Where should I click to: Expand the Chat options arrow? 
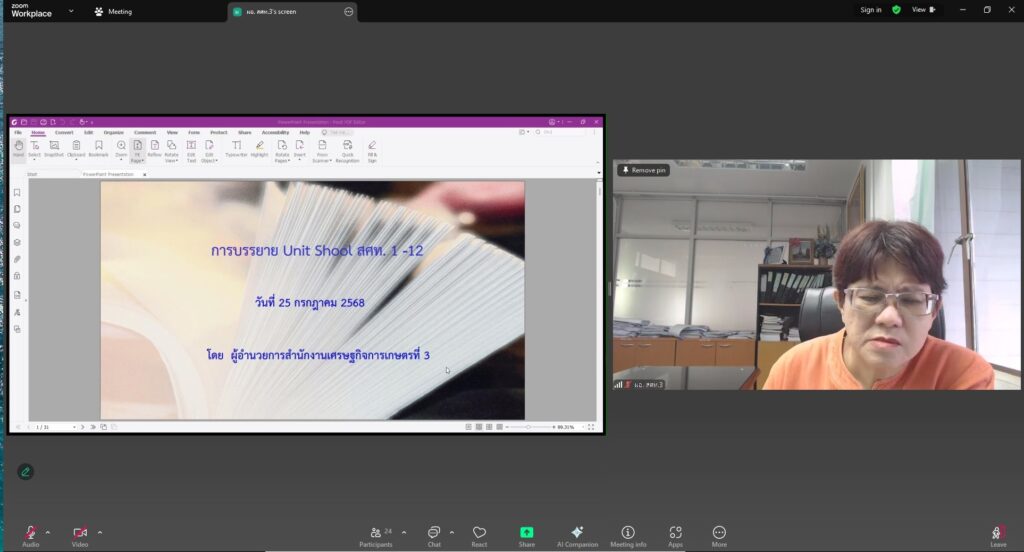(452, 532)
